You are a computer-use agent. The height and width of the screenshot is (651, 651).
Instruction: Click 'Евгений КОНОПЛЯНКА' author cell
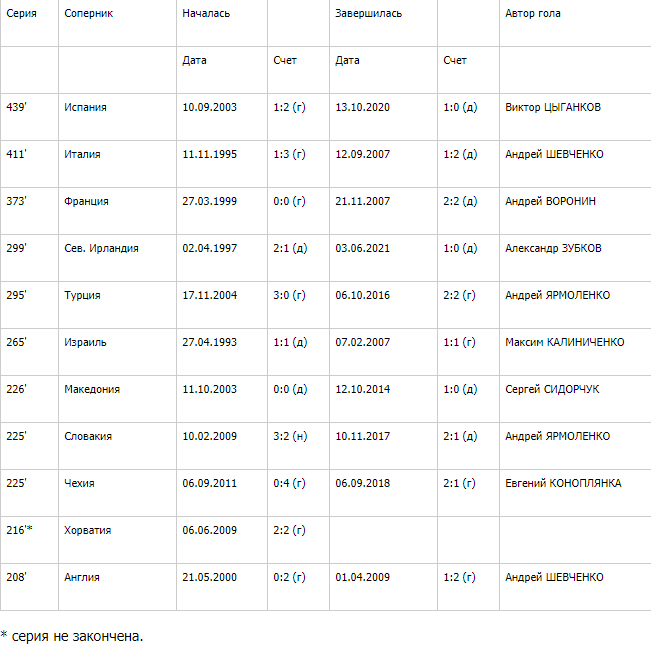pos(563,483)
